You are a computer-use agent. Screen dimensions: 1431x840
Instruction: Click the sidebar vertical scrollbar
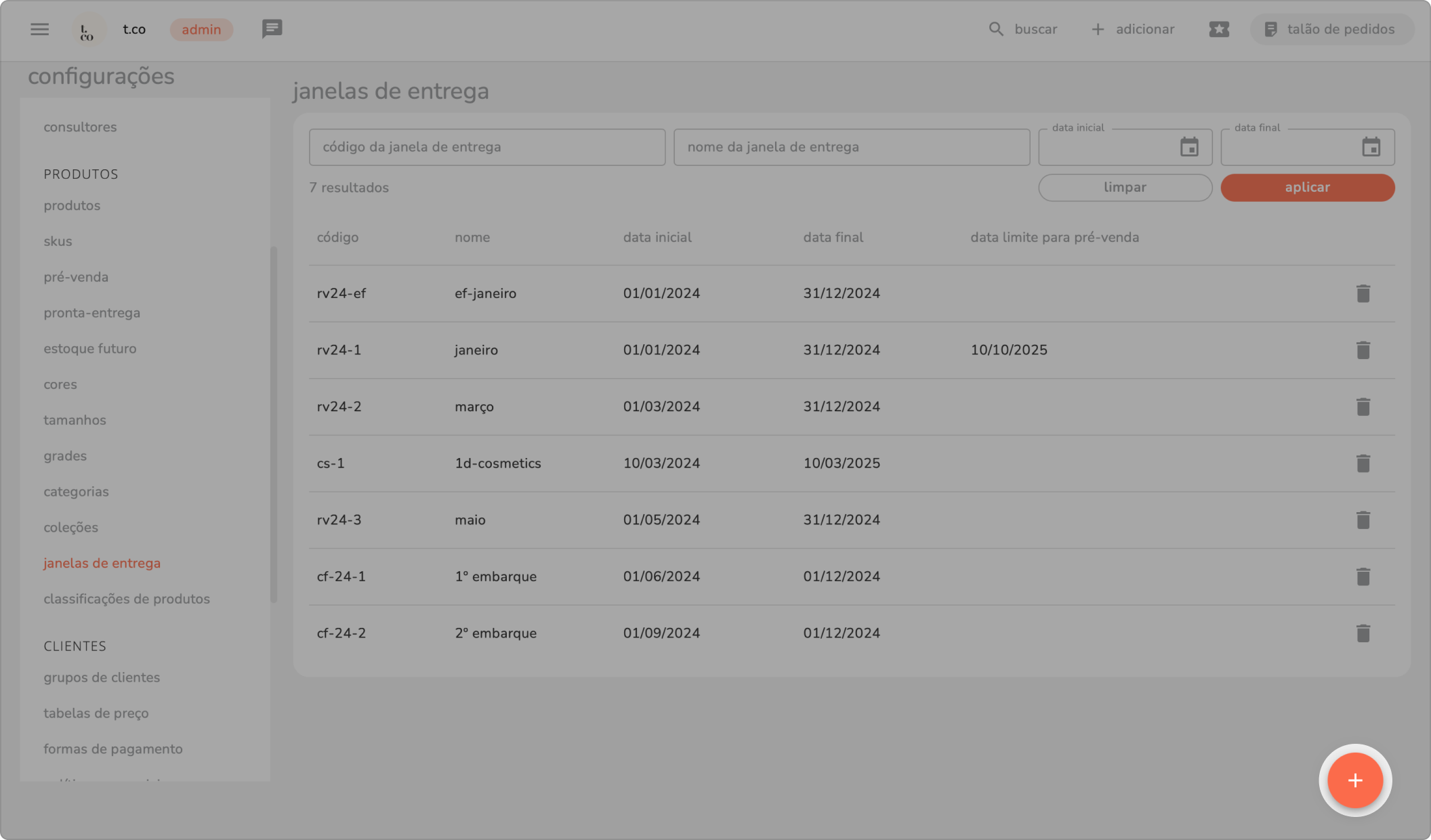[274, 424]
